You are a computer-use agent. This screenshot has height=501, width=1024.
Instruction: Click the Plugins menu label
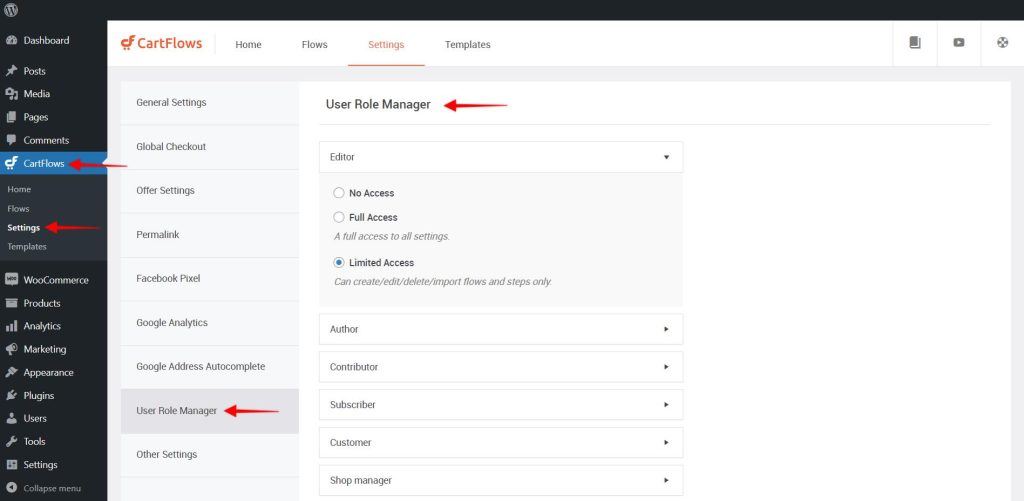pos(39,396)
